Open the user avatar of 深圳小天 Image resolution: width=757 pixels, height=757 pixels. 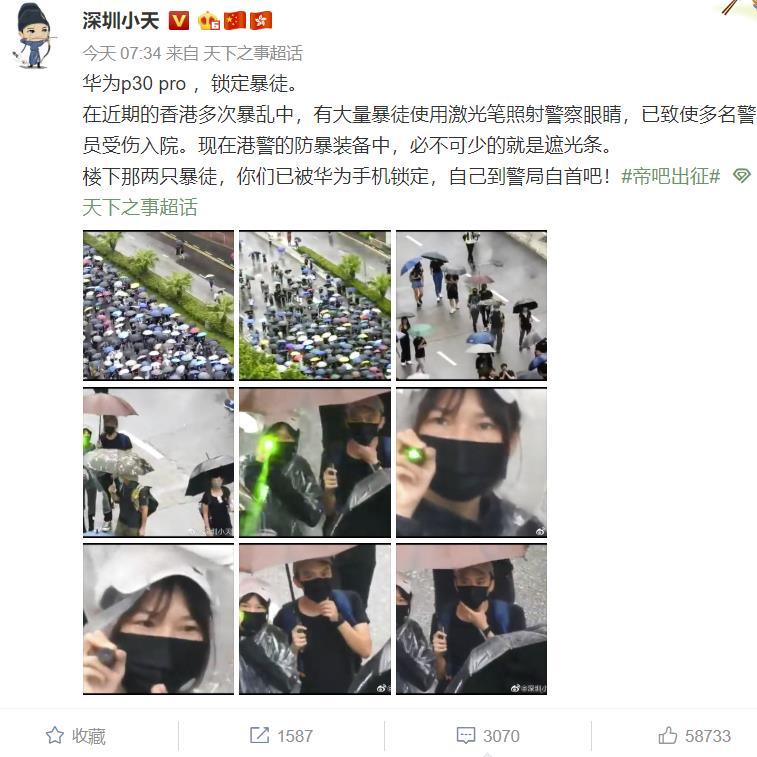coord(33,36)
